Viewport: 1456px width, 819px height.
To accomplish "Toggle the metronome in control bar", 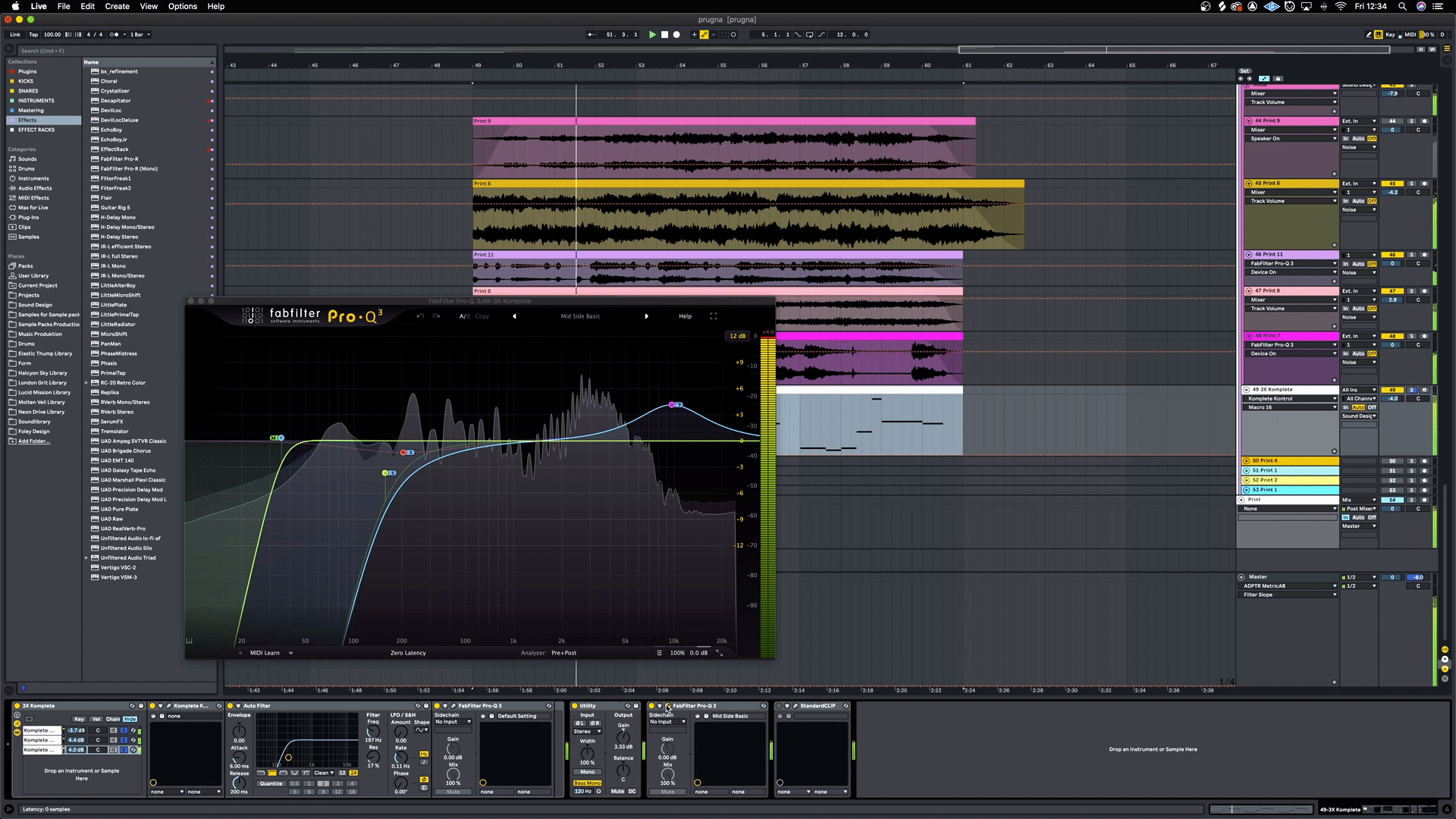I will click(x=114, y=35).
